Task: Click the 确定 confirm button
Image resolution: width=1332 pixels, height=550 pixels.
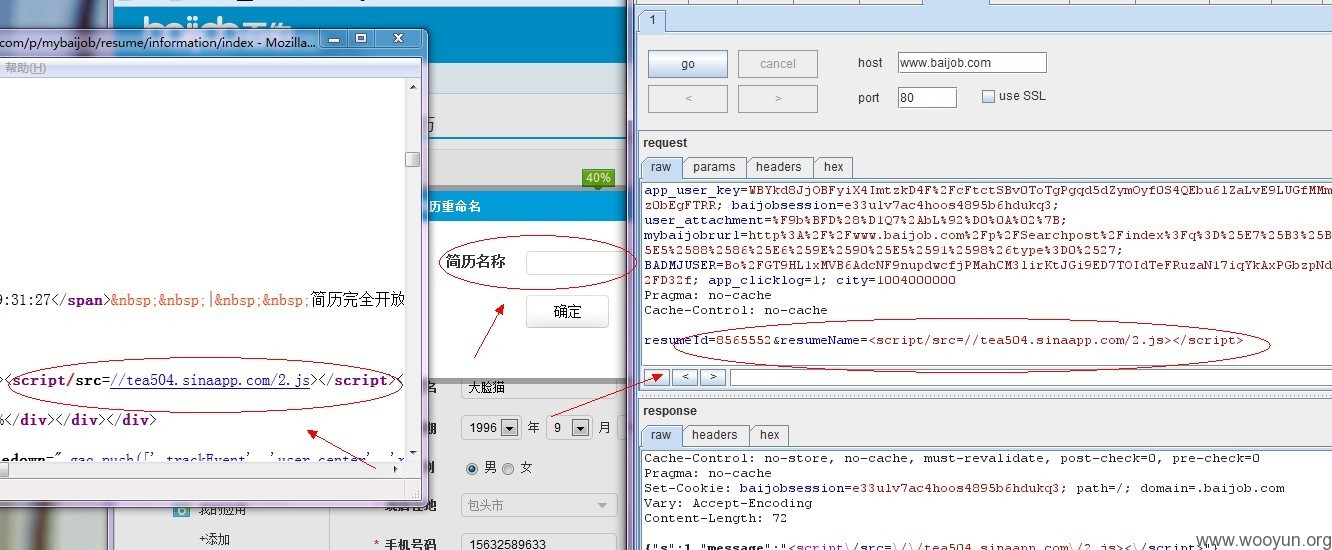Action: tap(567, 311)
